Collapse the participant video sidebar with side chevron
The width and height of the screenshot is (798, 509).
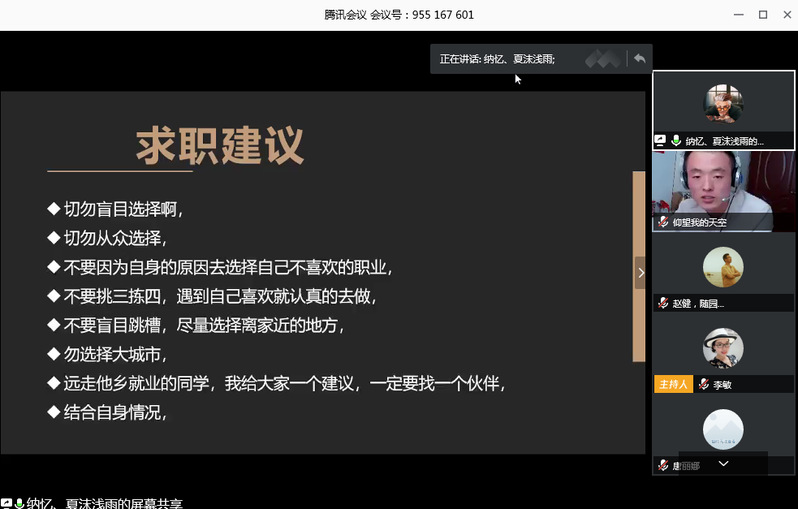click(641, 272)
